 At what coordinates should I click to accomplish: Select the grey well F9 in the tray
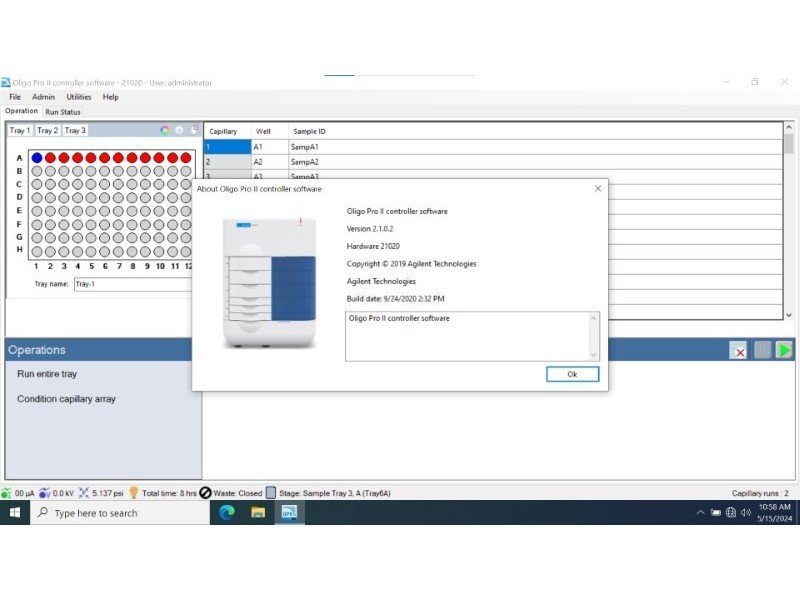point(145,224)
